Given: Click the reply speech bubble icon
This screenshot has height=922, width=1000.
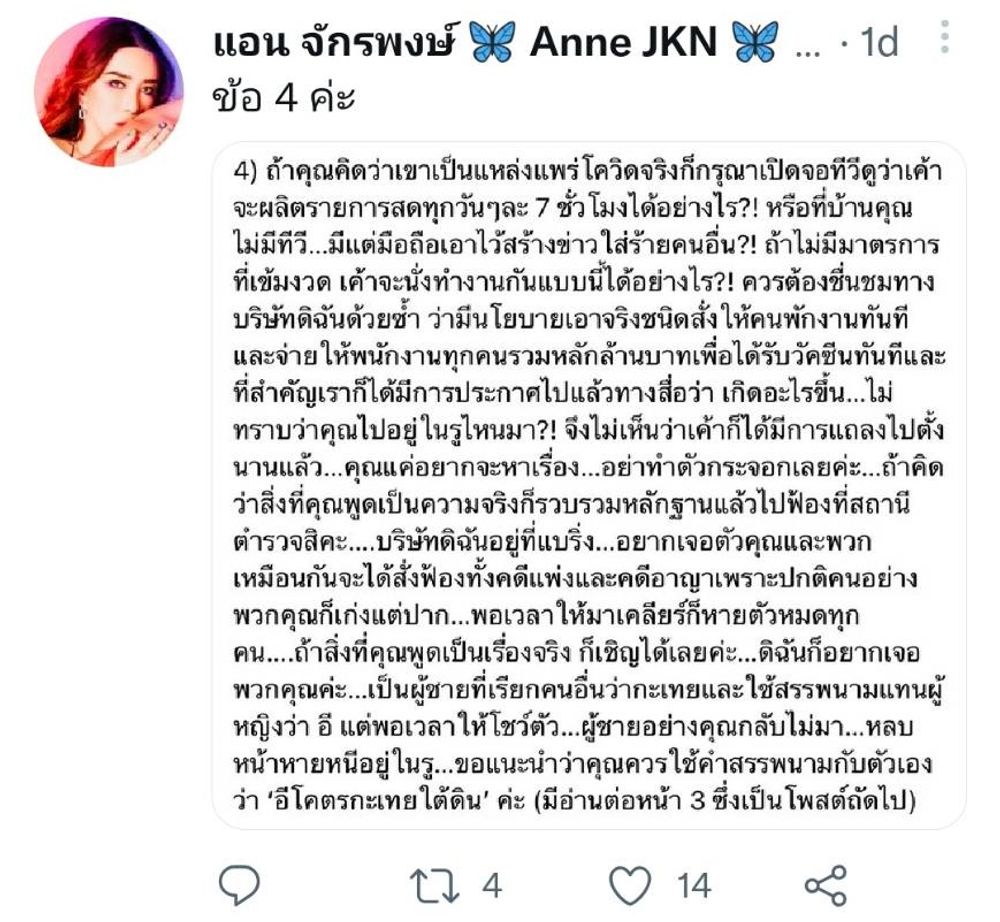Looking at the screenshot, I should click(x=239, y=885).
